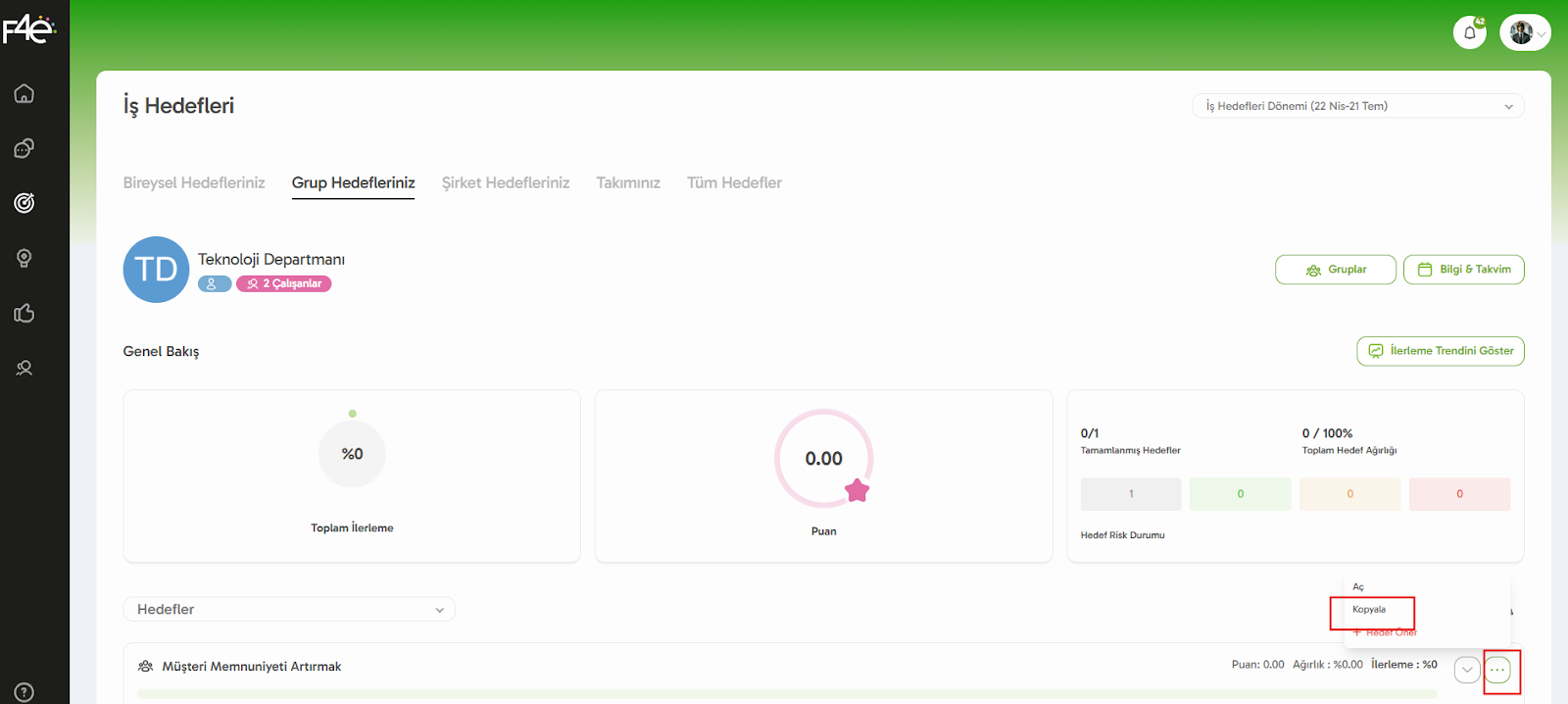Click the home icon in sidebar
The image size is (1568, 704).
(x=24, y=93)
